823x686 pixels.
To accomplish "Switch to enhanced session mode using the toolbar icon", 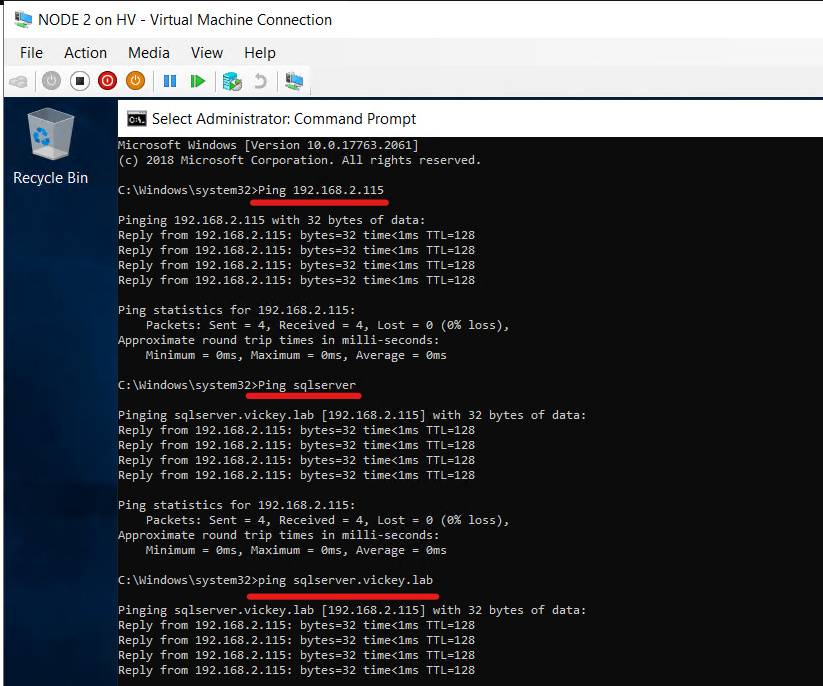I will click(294, 81).
